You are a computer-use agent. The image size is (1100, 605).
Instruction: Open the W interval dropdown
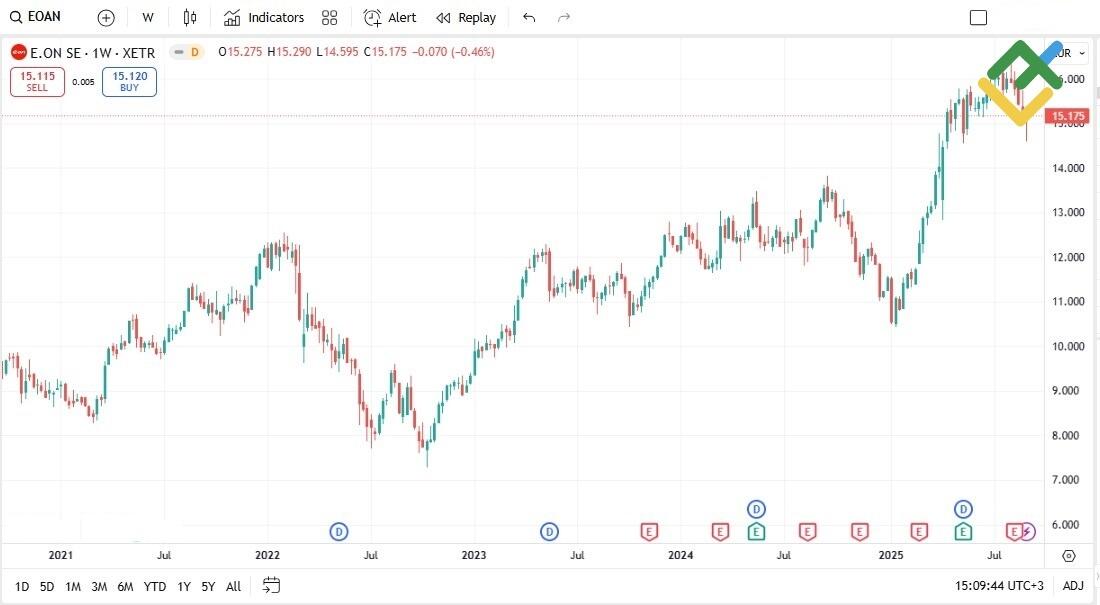click(x=147, y=17)
